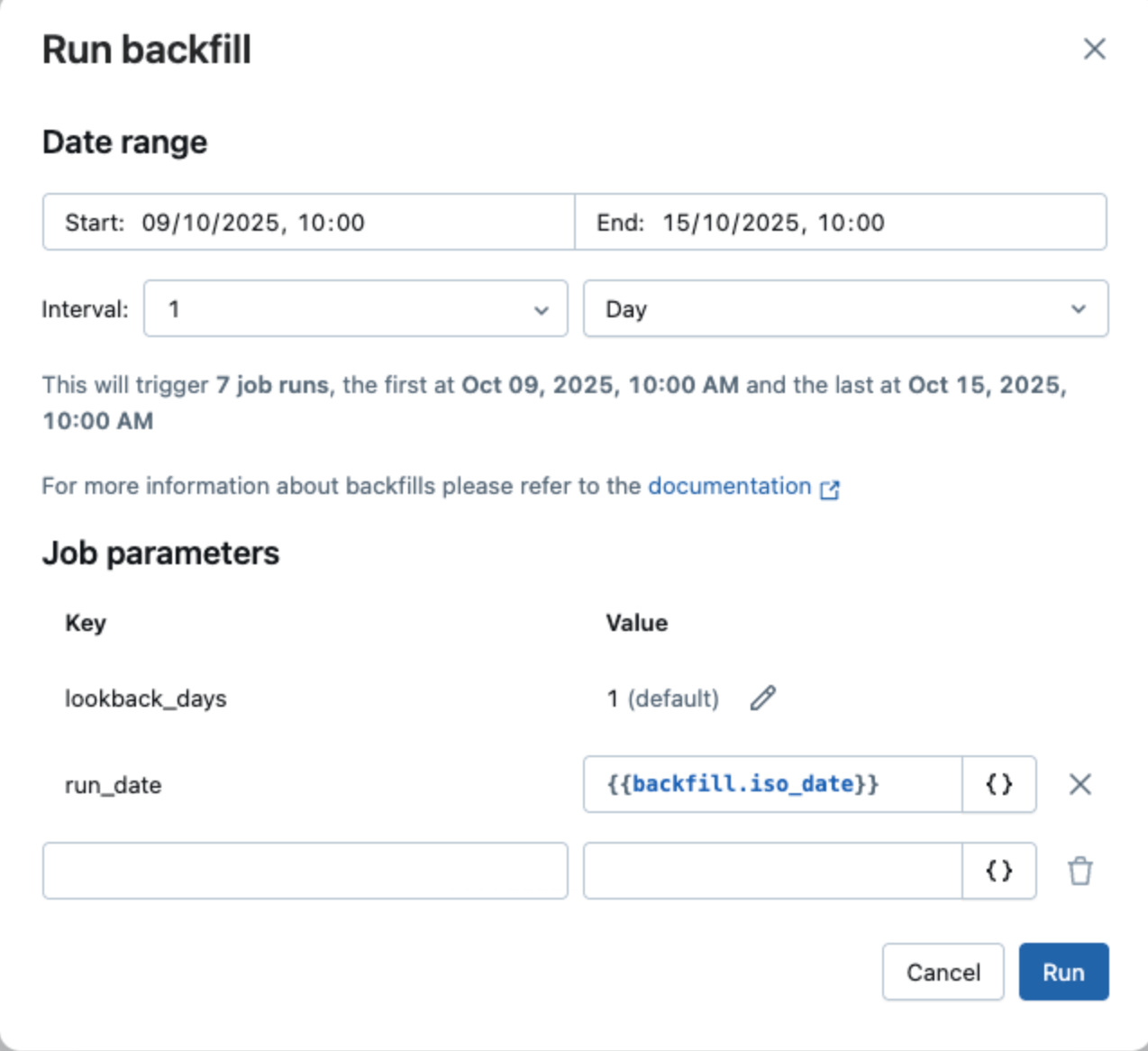Screen dimensions: 1148x1051
Task: Open the backfills documentation link
Action: click(x=729, y=487)
